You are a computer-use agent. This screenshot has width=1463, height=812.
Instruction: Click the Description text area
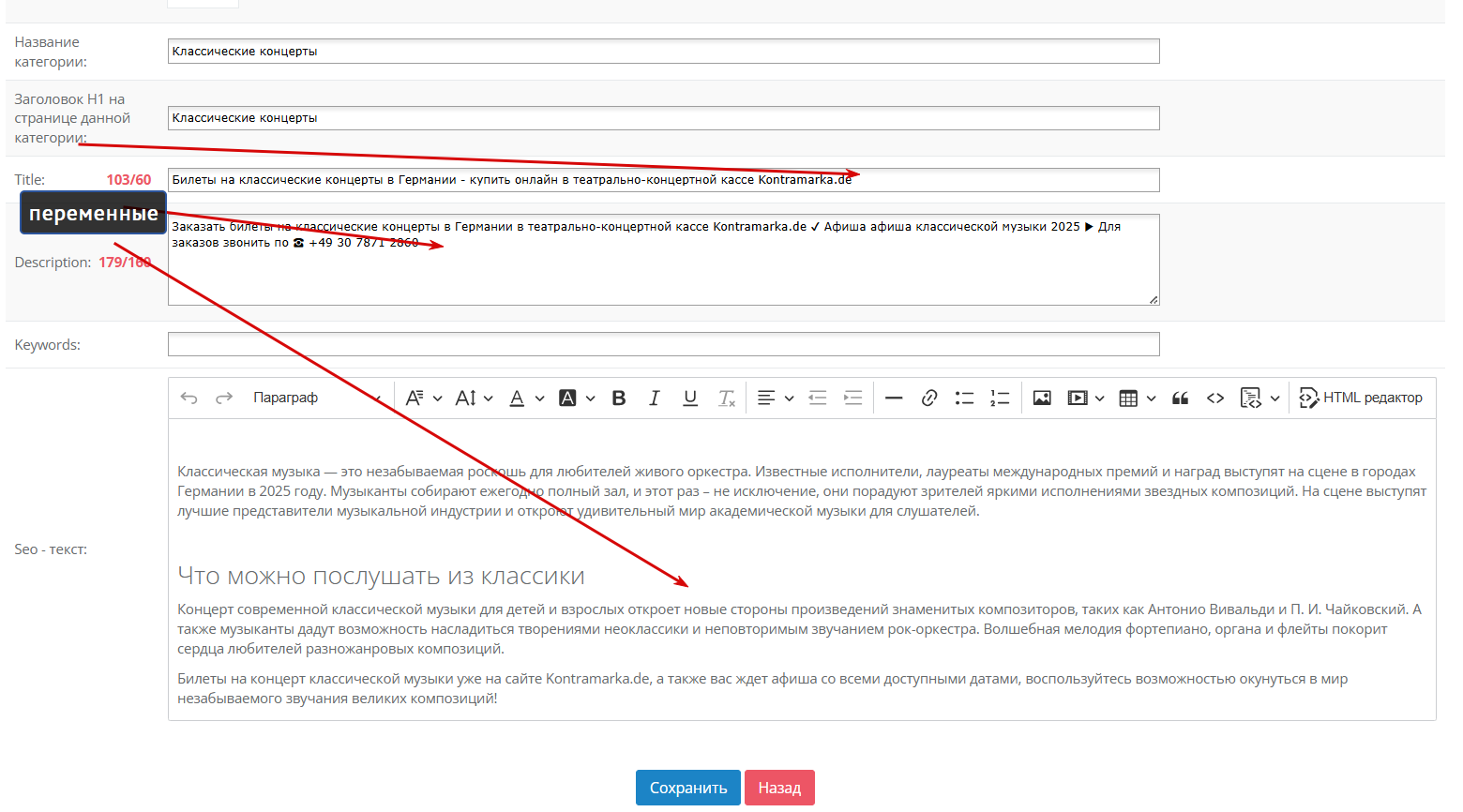tap(664, 260)
